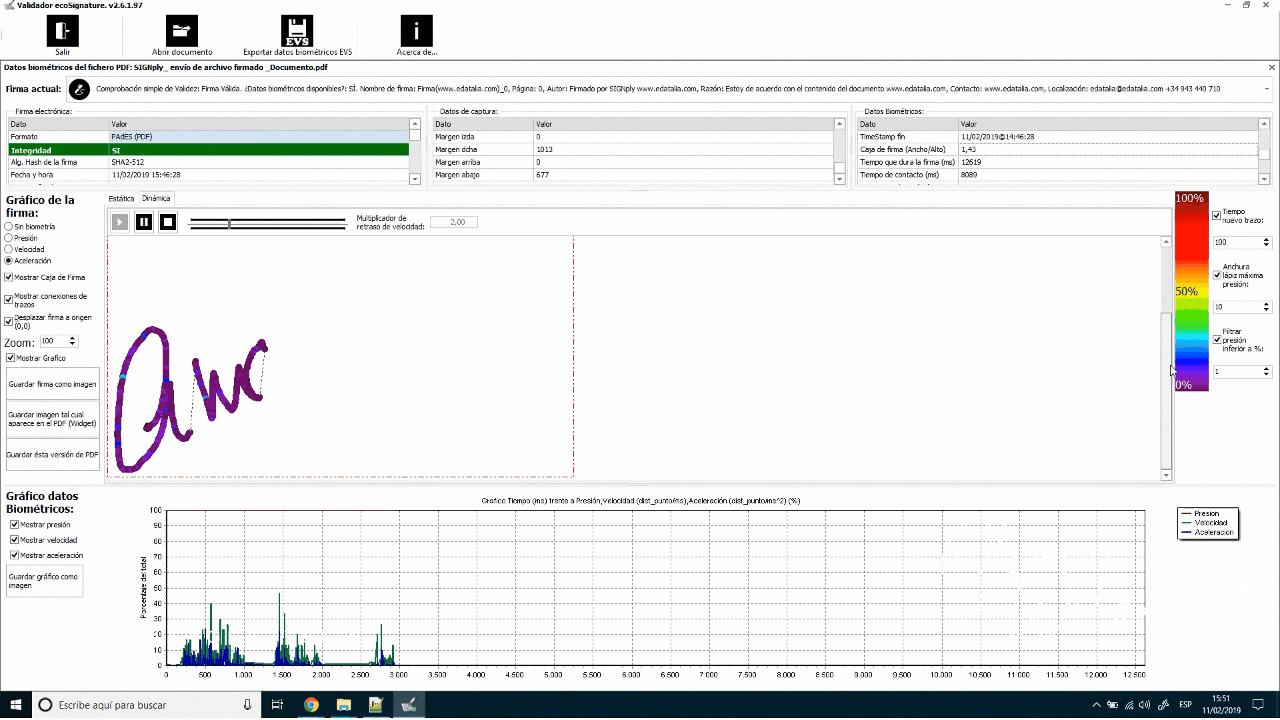The height and width of the screenshot is (720, 1280).
Task: Select the Margen abajo row
Action: [x=632, y=174]
